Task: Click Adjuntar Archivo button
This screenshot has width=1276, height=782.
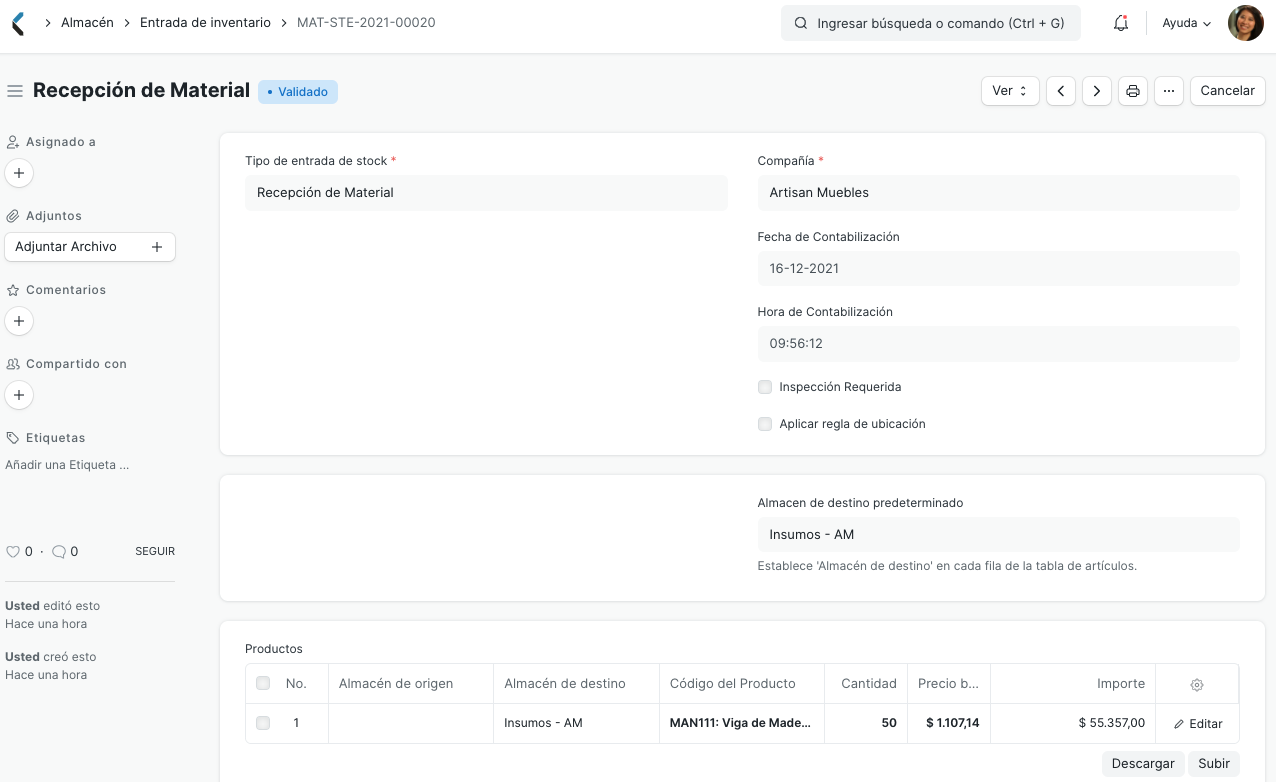Action: (x=90, y=247)
